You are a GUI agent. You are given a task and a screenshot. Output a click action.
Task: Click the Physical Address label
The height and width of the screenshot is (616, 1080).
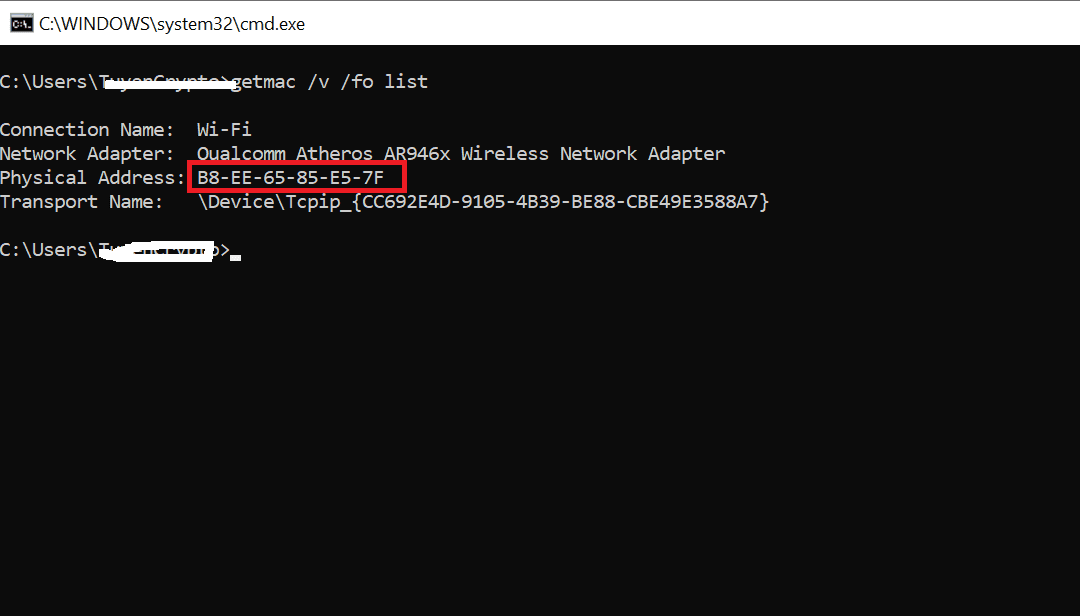coord(92,178)
